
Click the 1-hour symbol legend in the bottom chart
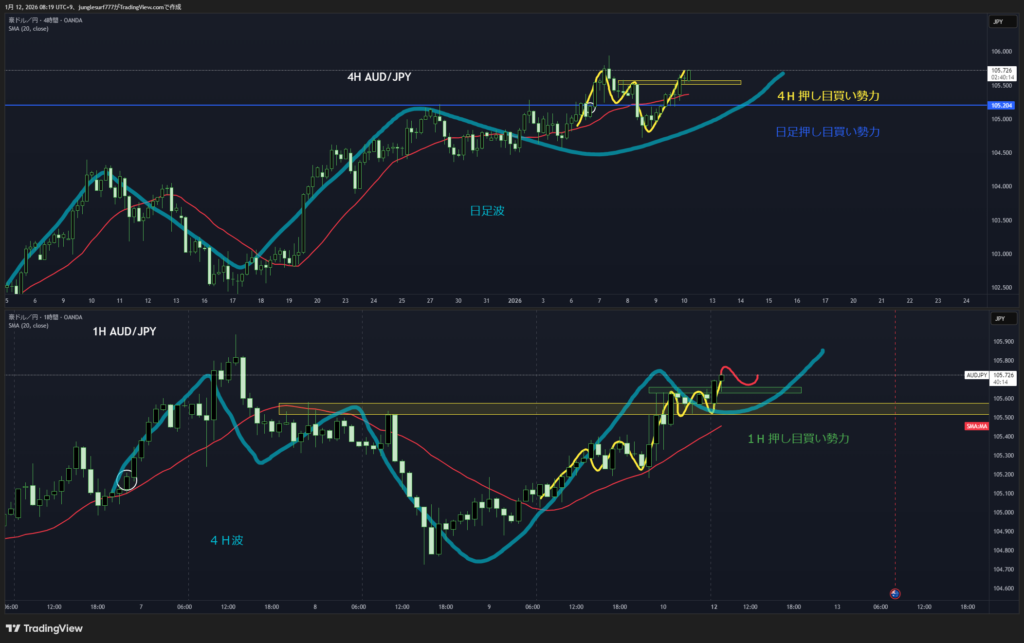[45, 317]
